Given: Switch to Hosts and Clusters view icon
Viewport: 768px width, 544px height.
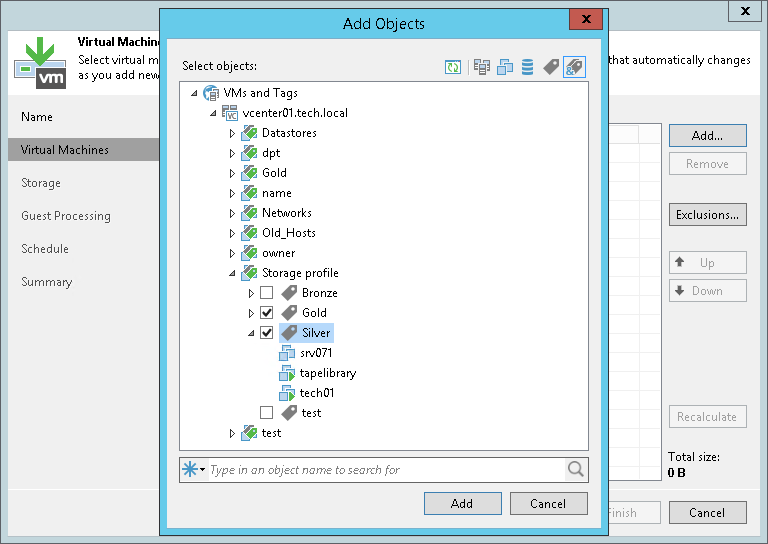Looking at the screenshot, I should 482,67.
